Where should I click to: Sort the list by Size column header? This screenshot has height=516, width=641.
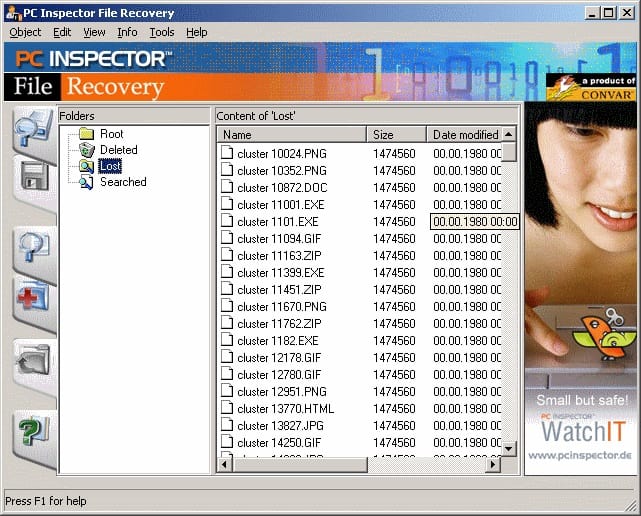click(396, 135)
